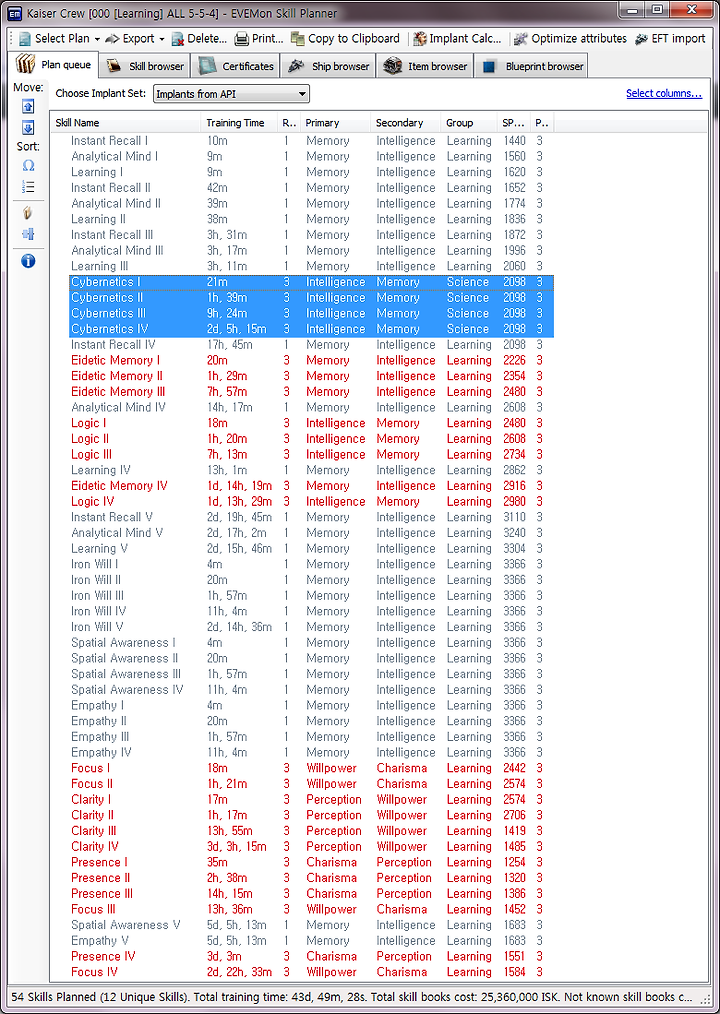Click the Copy to Clipboard icon
The width and height of the screenshot is (720, 1014).
coord(298,39)
